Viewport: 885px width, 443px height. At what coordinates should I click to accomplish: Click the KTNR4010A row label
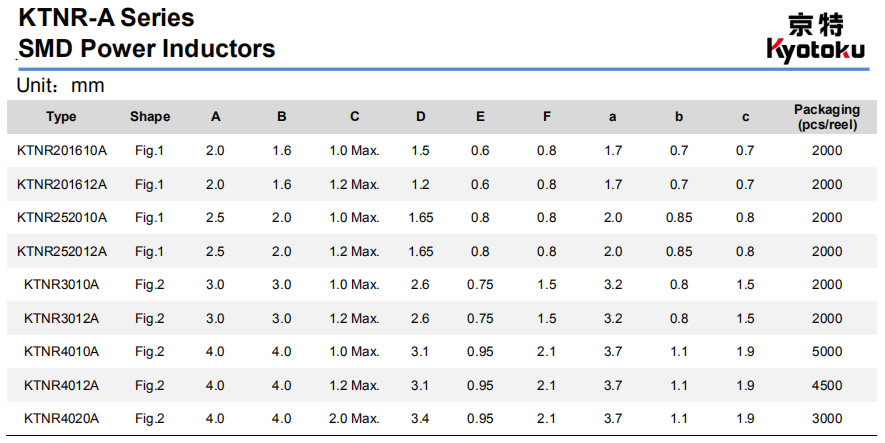point(62,351)
